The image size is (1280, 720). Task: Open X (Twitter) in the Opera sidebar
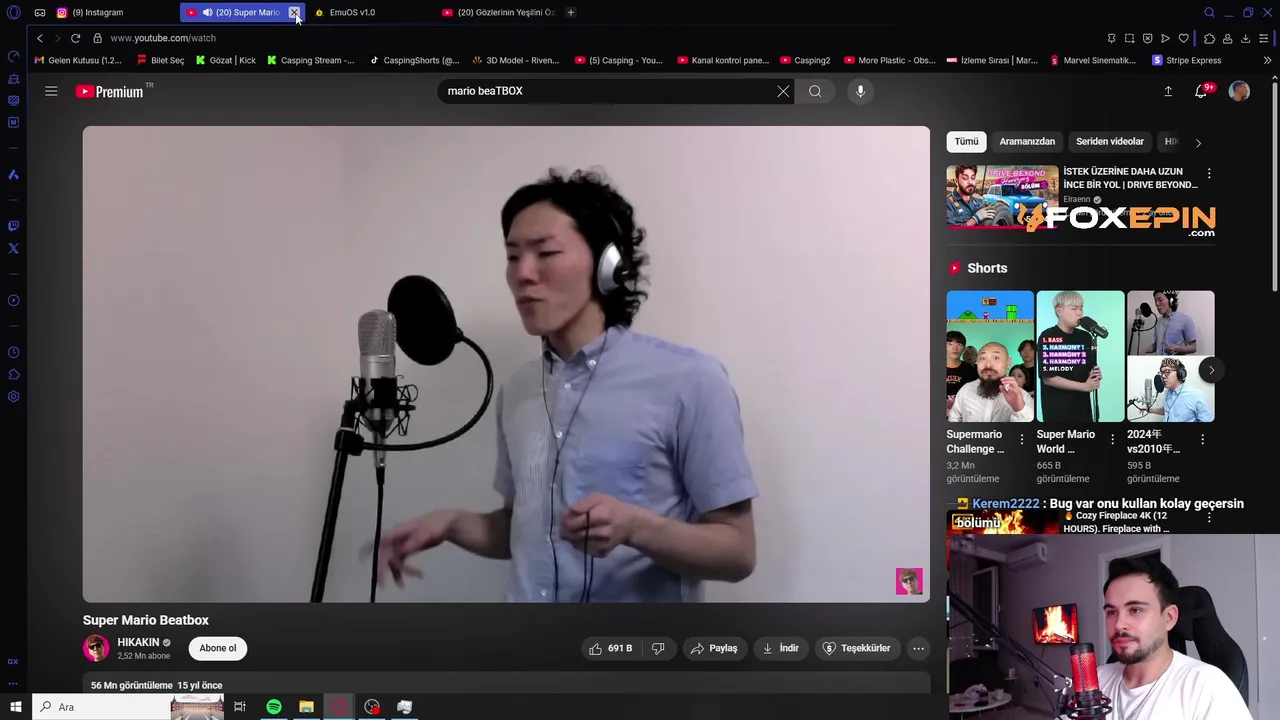pyautogui.click(x=13, y=248)
